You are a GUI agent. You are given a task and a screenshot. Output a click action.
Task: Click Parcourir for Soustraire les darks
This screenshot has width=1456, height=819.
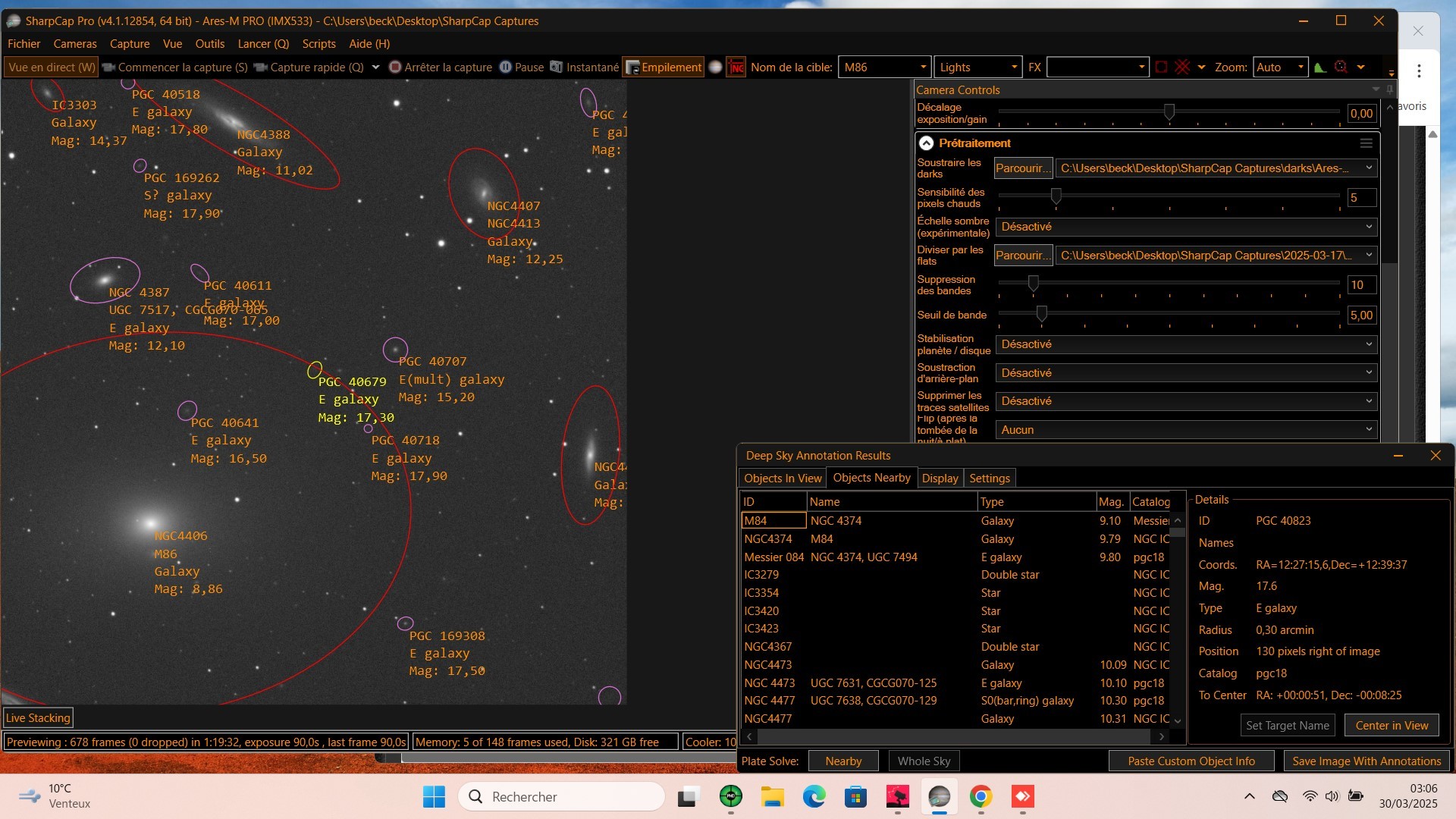[1023, 168]
